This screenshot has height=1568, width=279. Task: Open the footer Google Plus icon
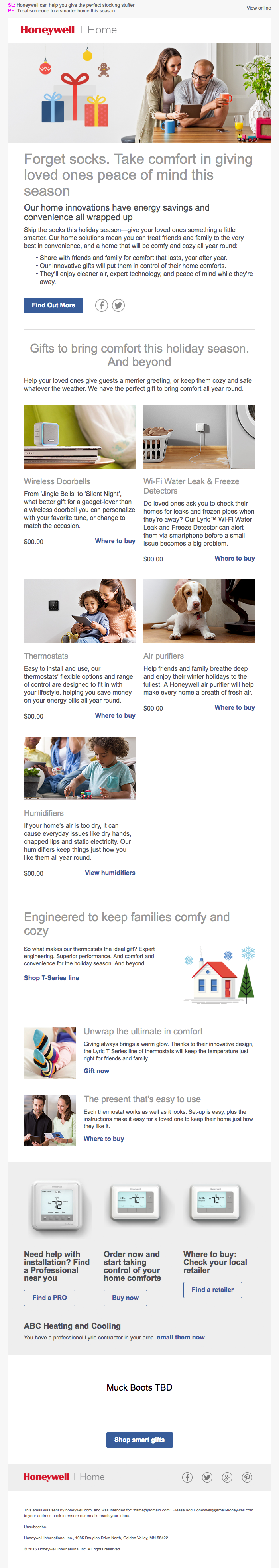[227, 1477]
